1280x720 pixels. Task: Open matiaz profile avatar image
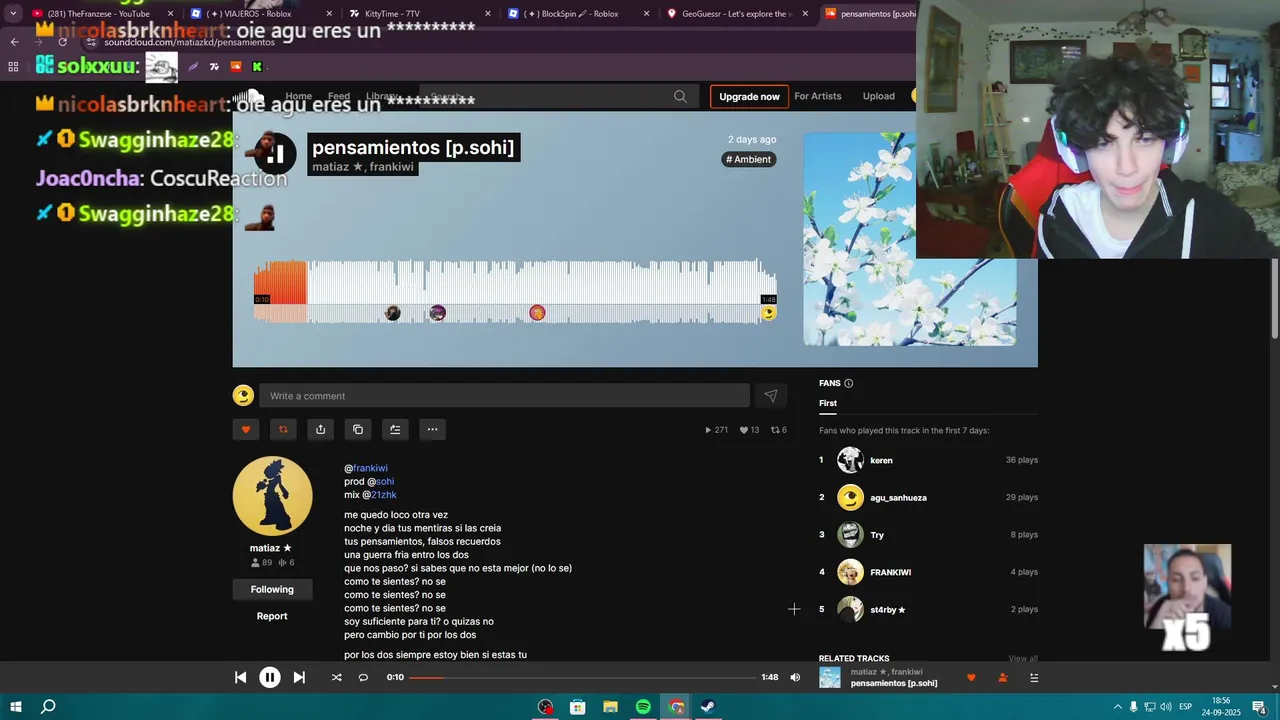[x=272, y=496]
